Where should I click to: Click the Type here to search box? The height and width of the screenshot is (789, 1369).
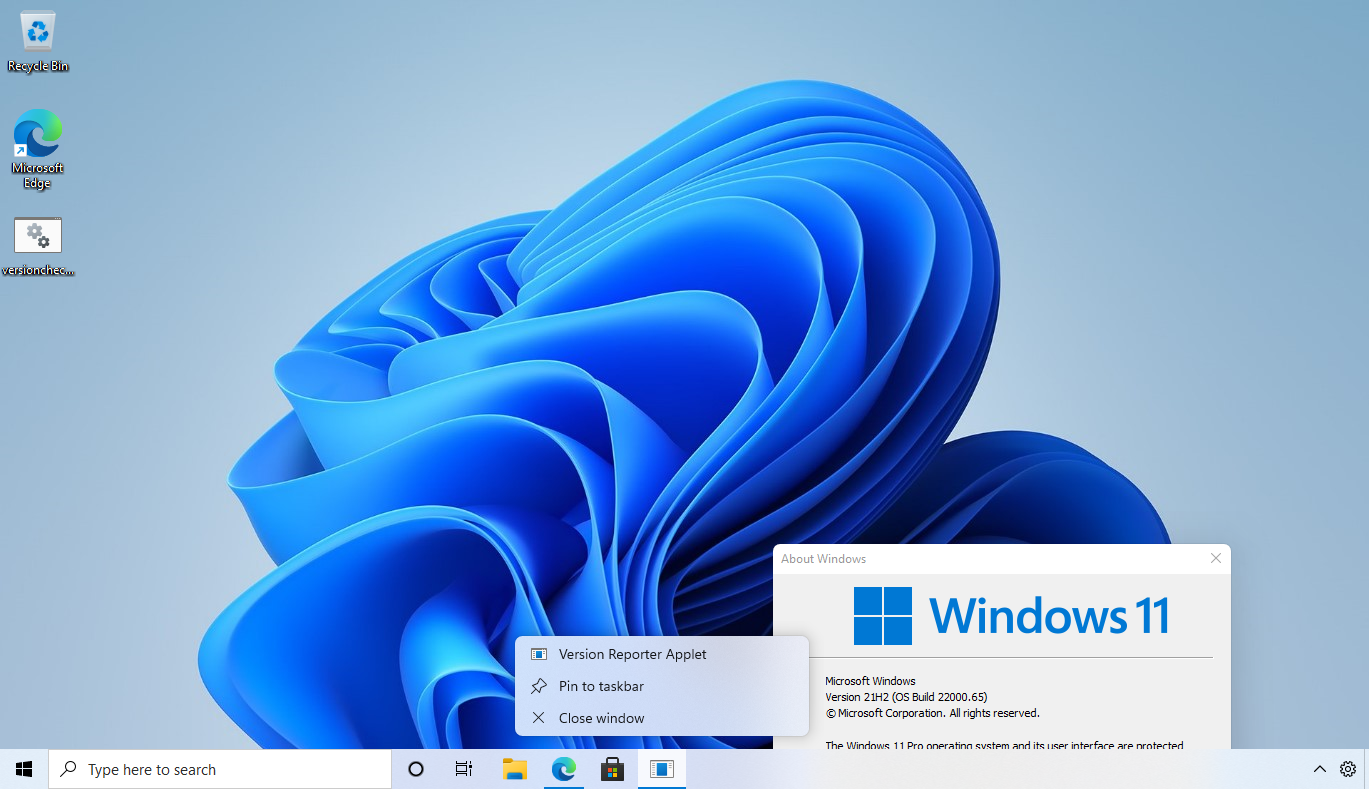(220, 769)
